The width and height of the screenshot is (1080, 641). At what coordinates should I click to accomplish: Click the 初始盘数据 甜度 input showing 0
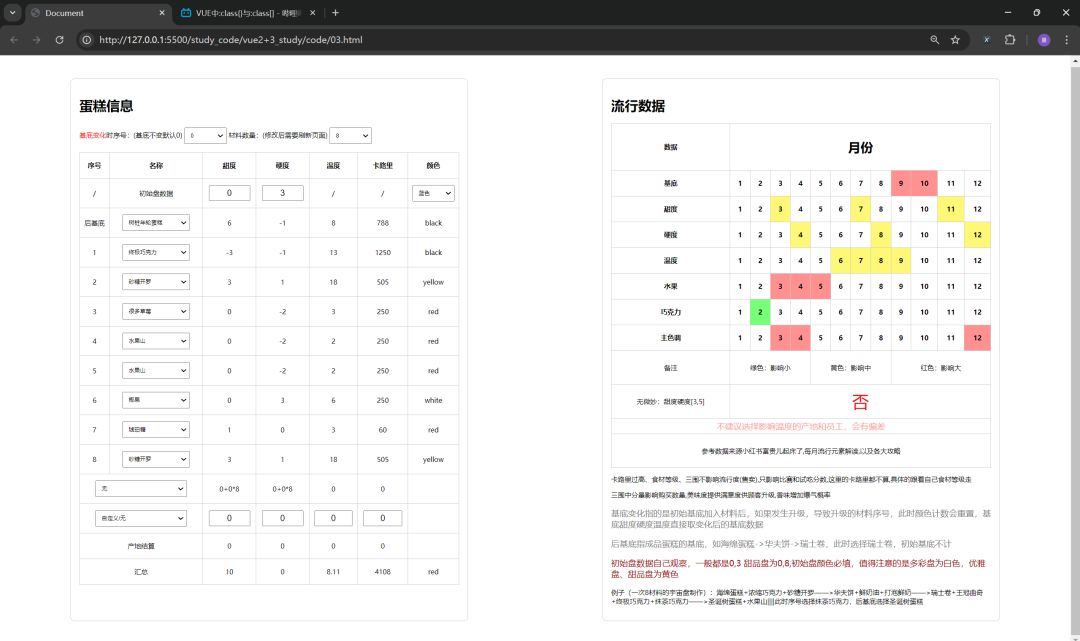(x=229, y=193)
